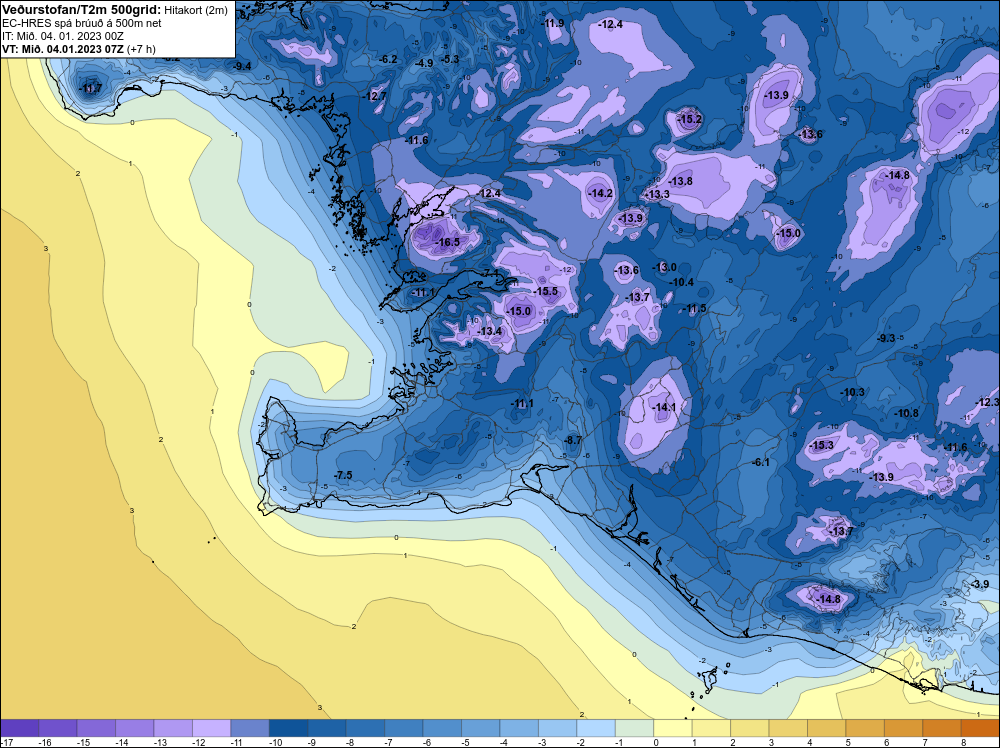The image size is (1000, 748).
Task: Click the -15.3 temperature value
Action: [x=821, y=445]
